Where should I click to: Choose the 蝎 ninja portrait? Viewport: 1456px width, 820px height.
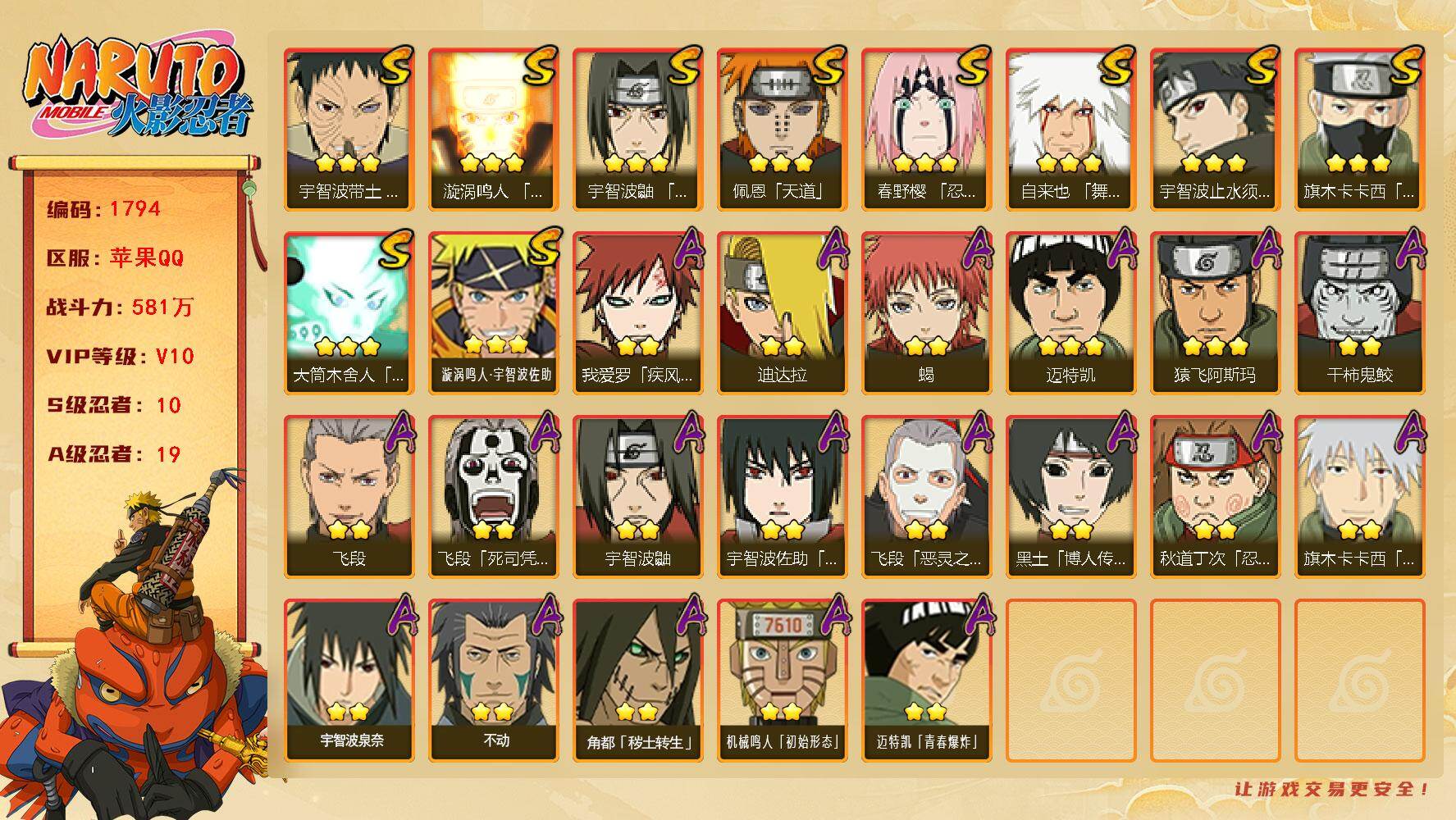point(926,312)
